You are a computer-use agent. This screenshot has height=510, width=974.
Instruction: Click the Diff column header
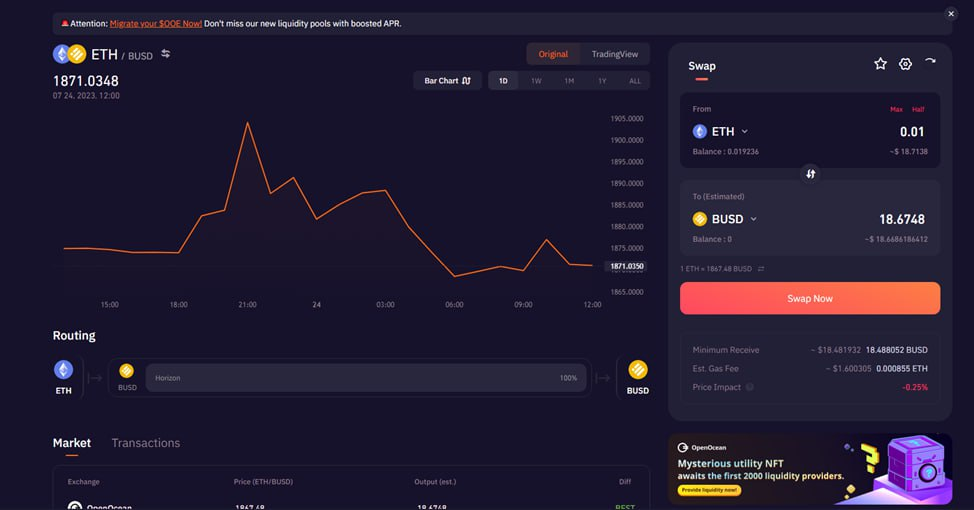[x=625, y=481]
